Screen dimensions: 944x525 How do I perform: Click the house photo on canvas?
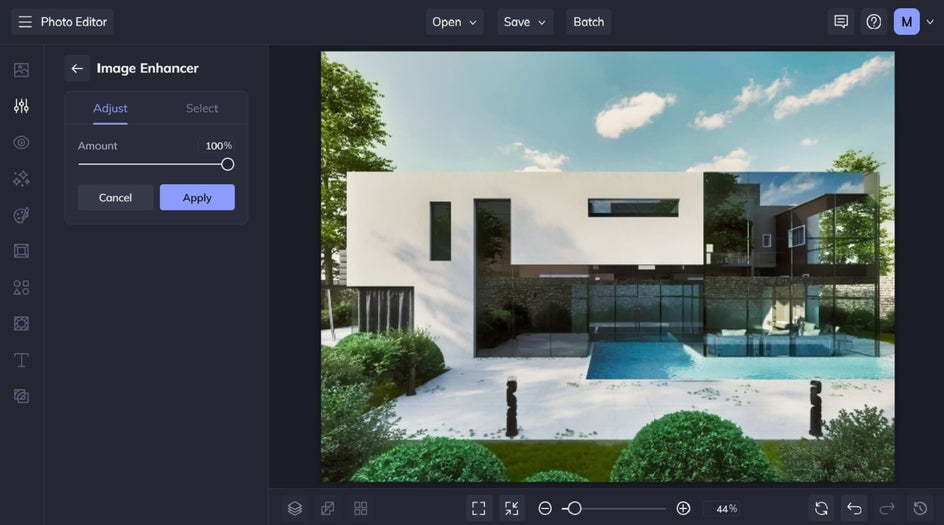607,267
